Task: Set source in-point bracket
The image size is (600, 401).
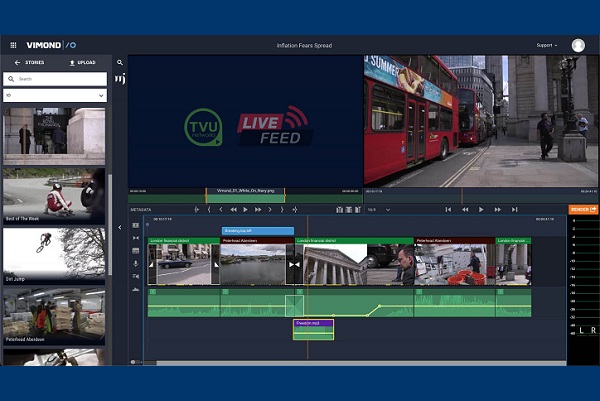Action: [209, 210]
